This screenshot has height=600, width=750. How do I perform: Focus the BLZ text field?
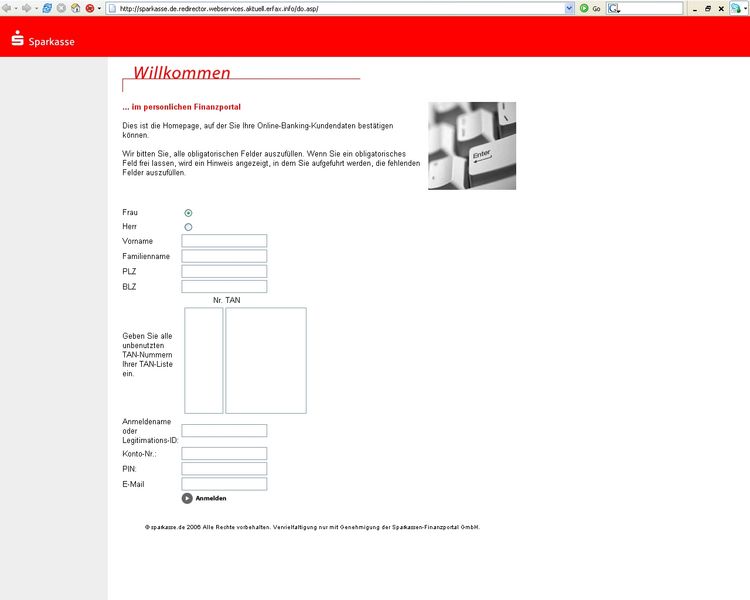tap(224, 287)
